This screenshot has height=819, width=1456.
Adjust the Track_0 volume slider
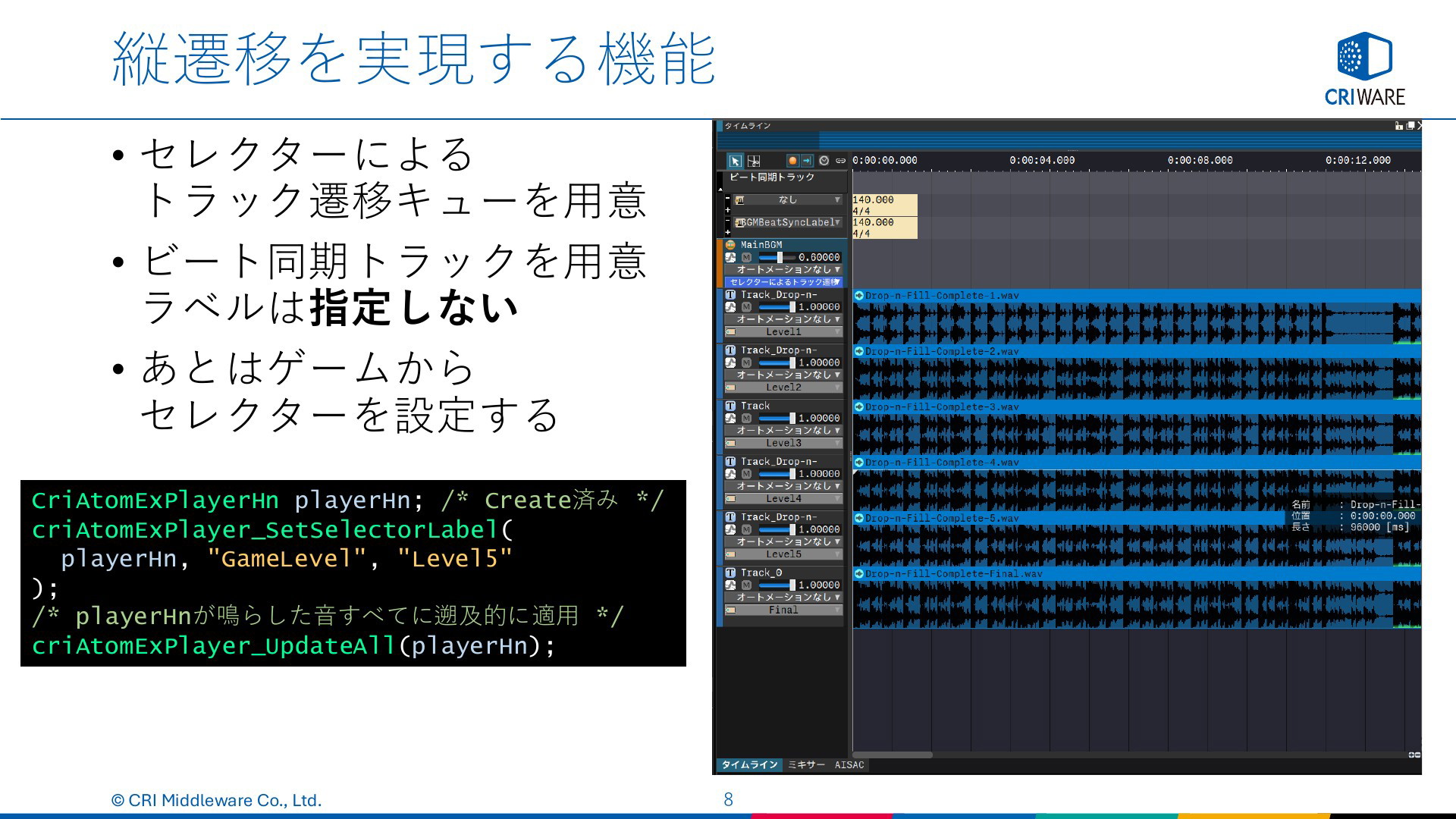click(777, 585)
